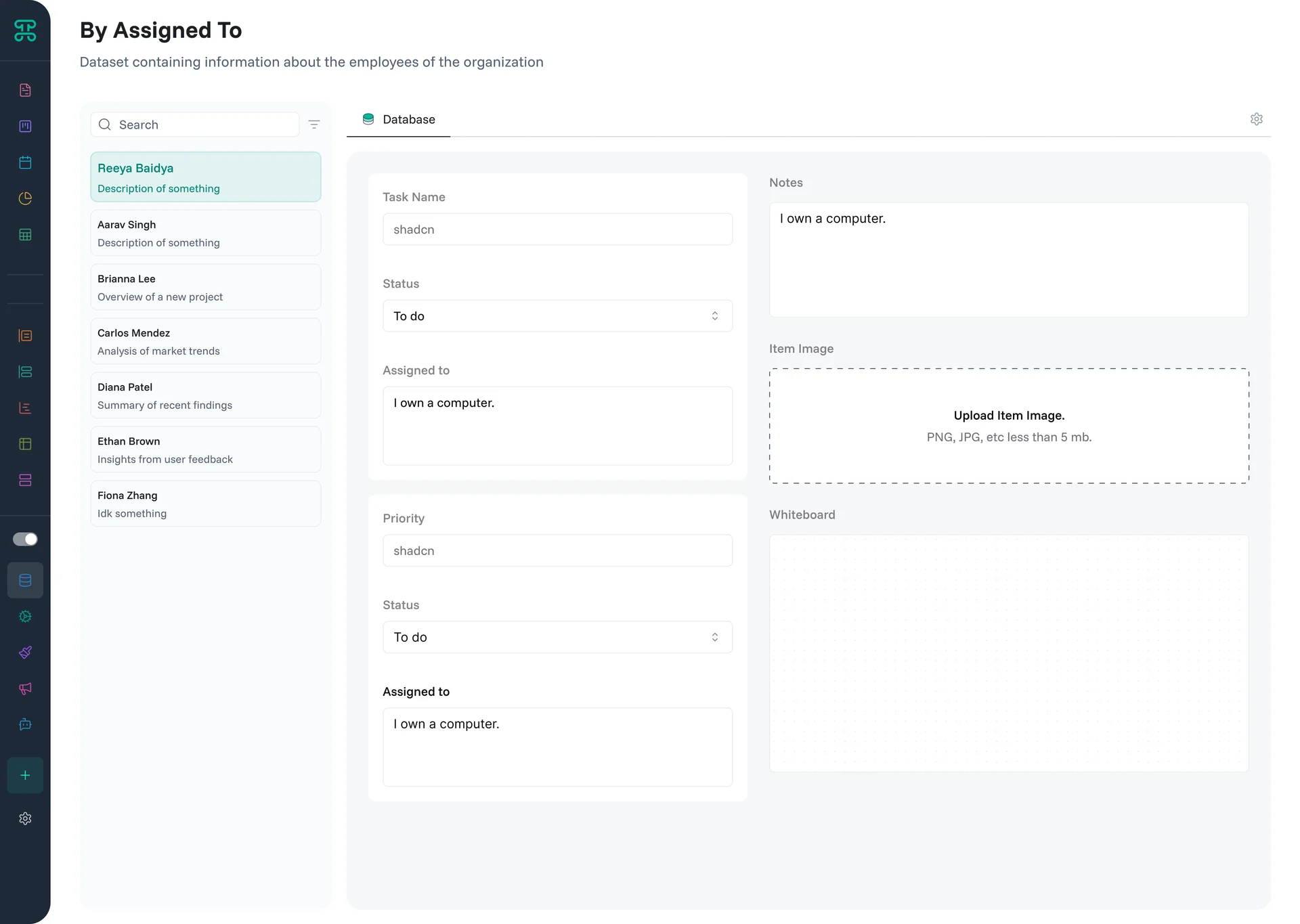Open the gear settings at top right
The image size is (1300, 924).
pos(1257,119)
